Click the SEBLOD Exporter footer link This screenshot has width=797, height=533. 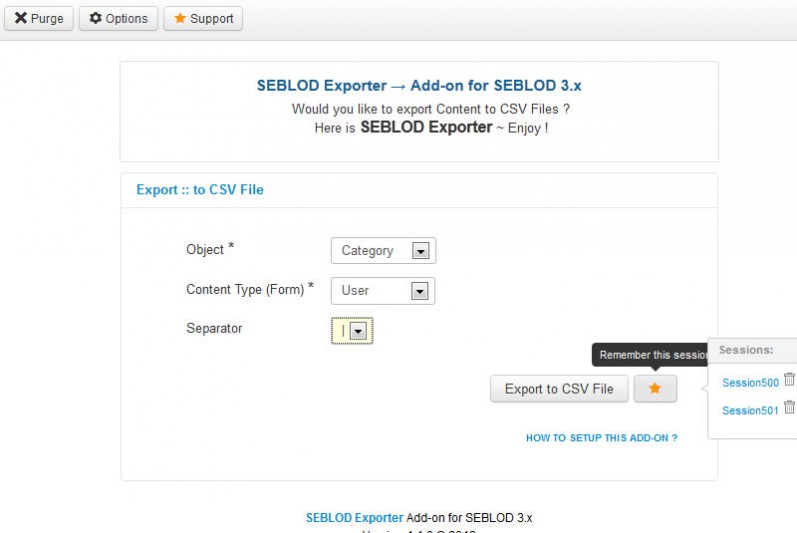pyautogui.click(x=354, y=518)
